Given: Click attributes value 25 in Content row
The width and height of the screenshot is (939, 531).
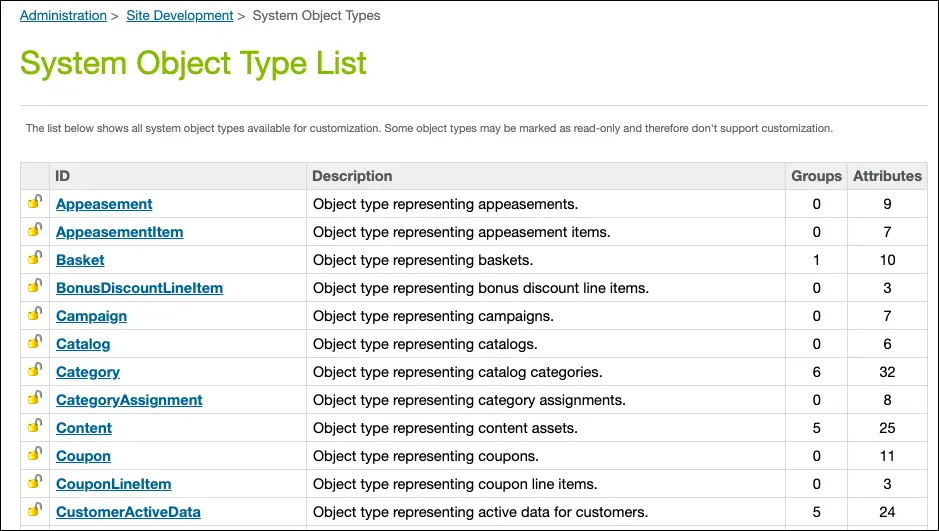Looking at the screenshot, I should pos(887,428).
